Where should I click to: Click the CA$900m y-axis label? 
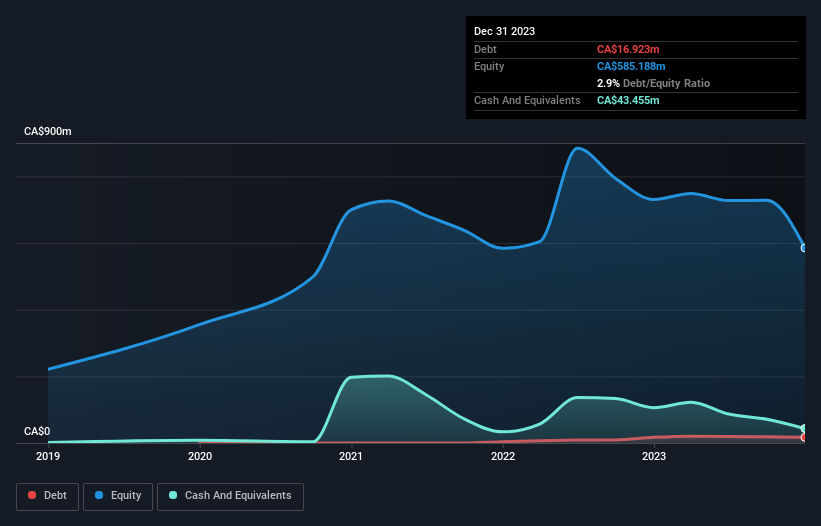48,131
